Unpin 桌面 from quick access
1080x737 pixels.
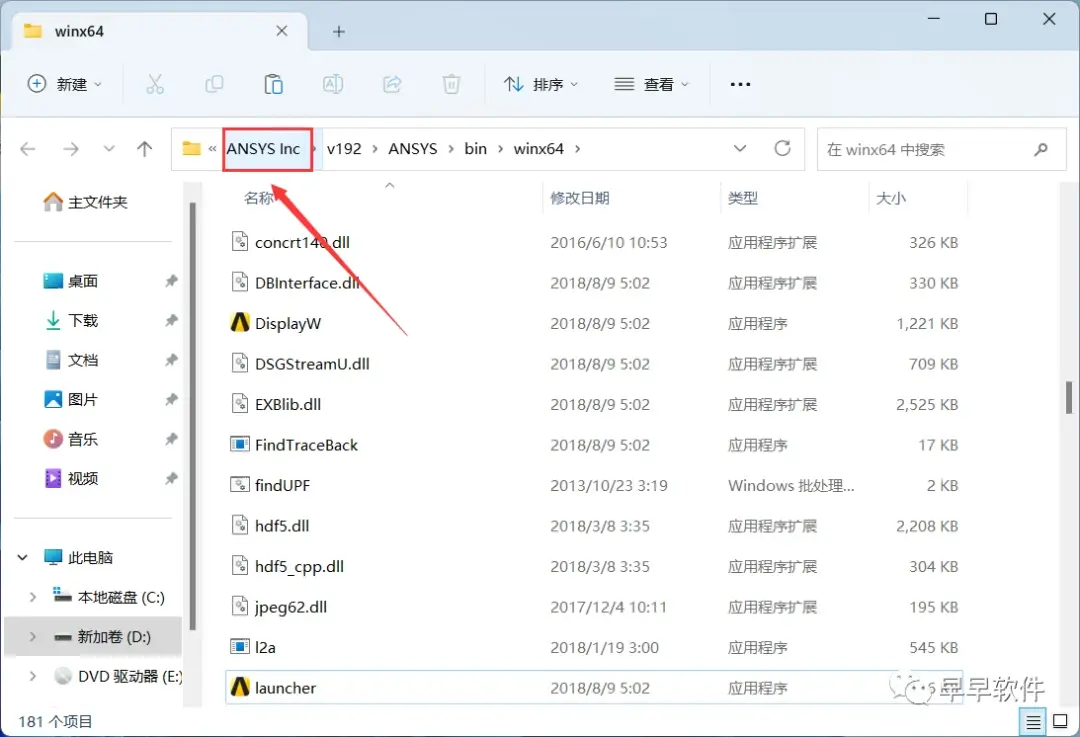(x=172, y=280)
